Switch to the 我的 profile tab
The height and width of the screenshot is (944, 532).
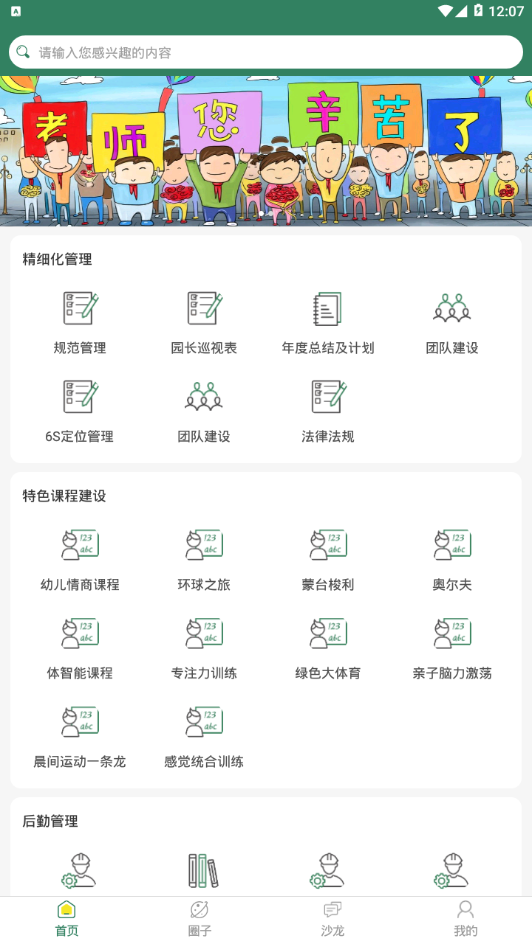click(x=465, y=919)
